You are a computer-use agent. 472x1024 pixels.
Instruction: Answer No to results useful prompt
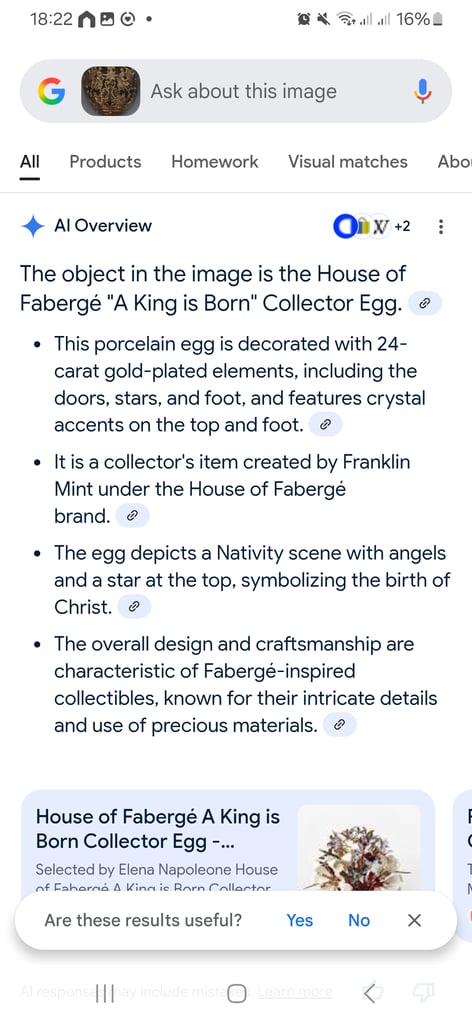[359, 920]
